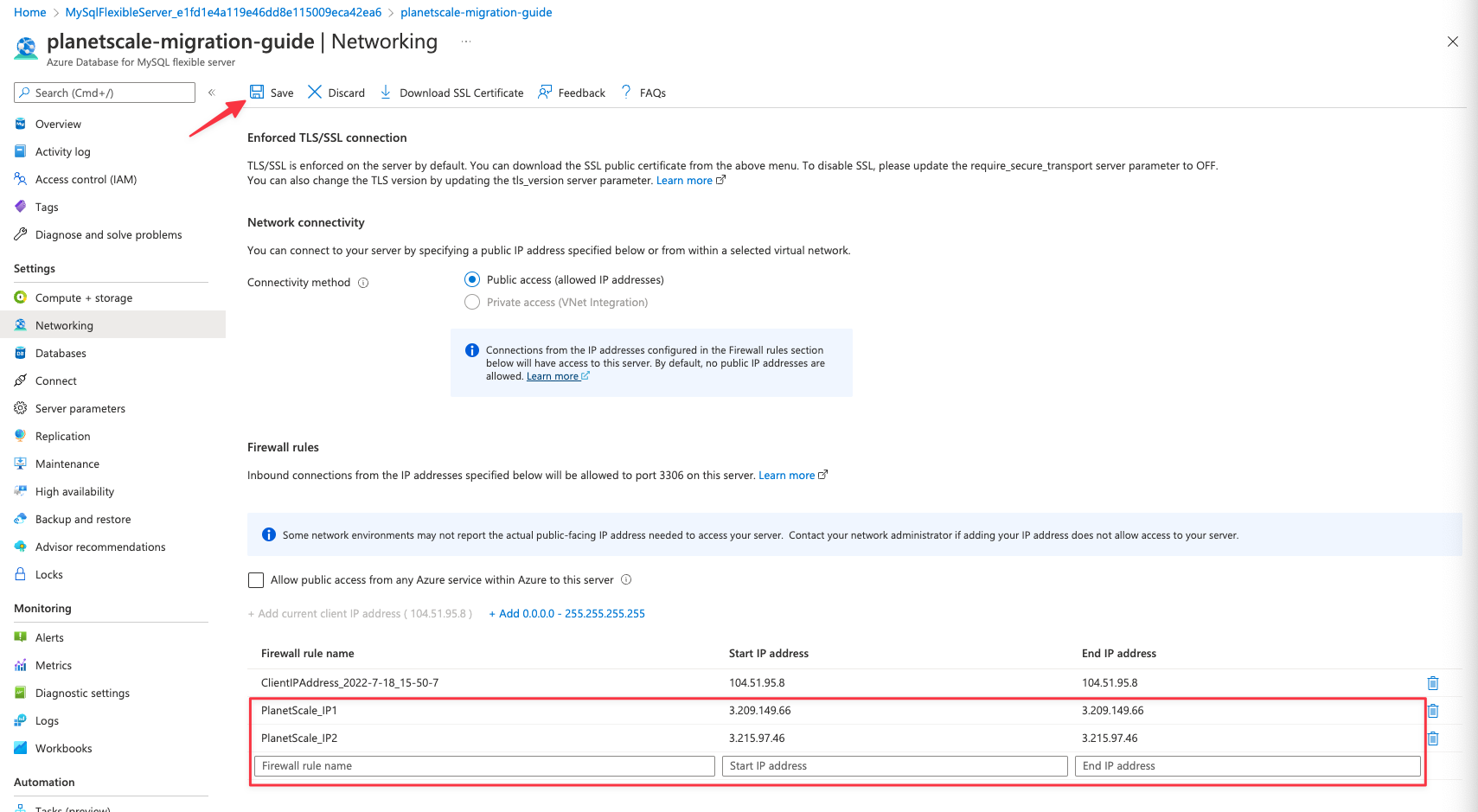1478x812 pixels.
Task: Open Replication settings
Action: pyautogui.click(x=61, y=435)
